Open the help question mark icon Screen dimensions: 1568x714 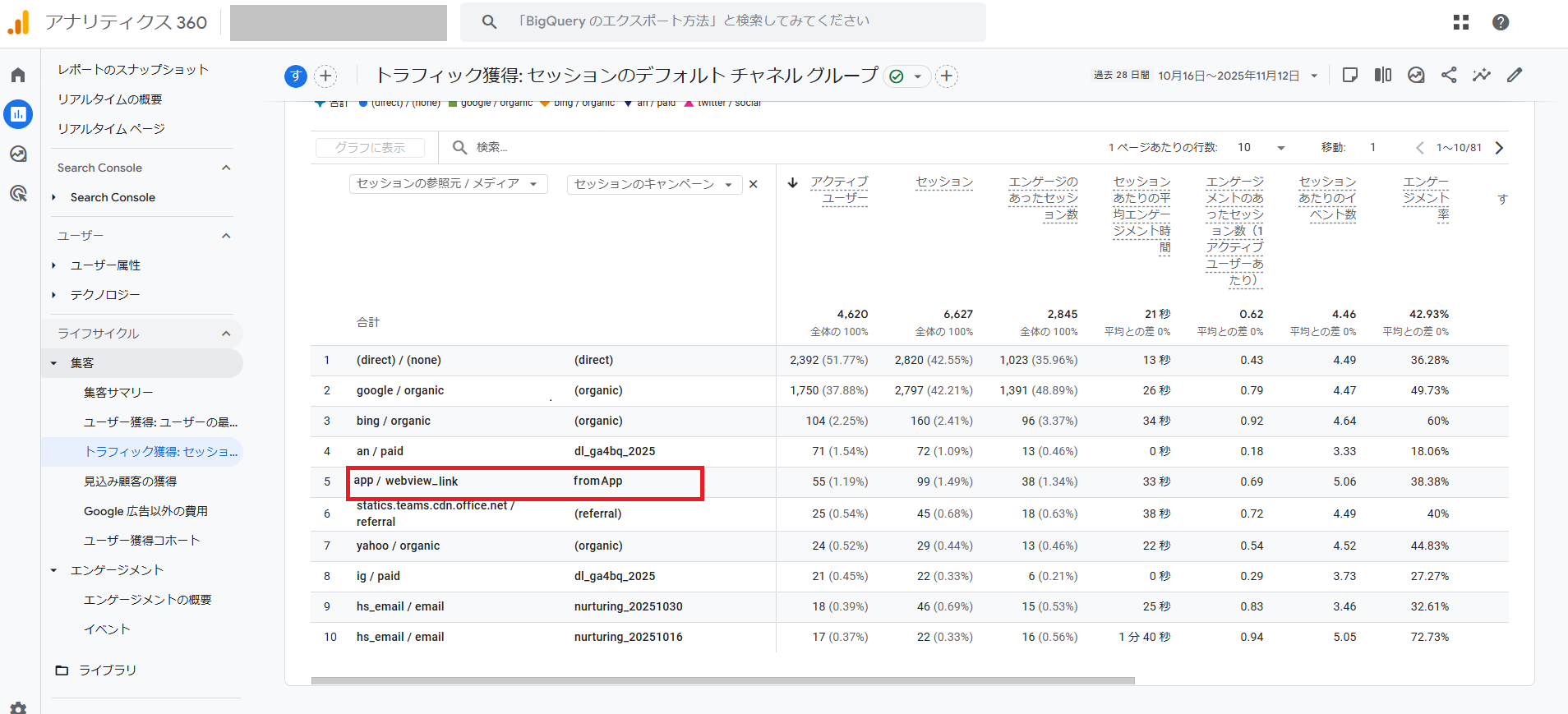click(x=1500, y=22)
